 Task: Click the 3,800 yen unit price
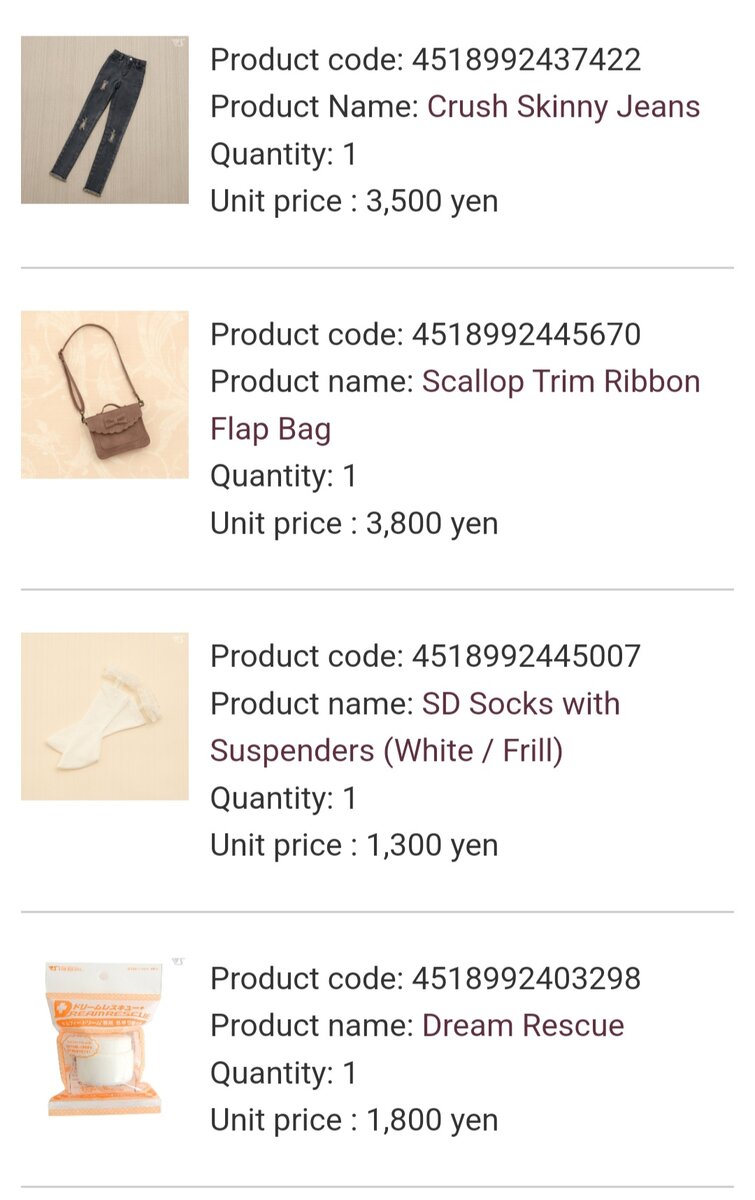[431, 524]
